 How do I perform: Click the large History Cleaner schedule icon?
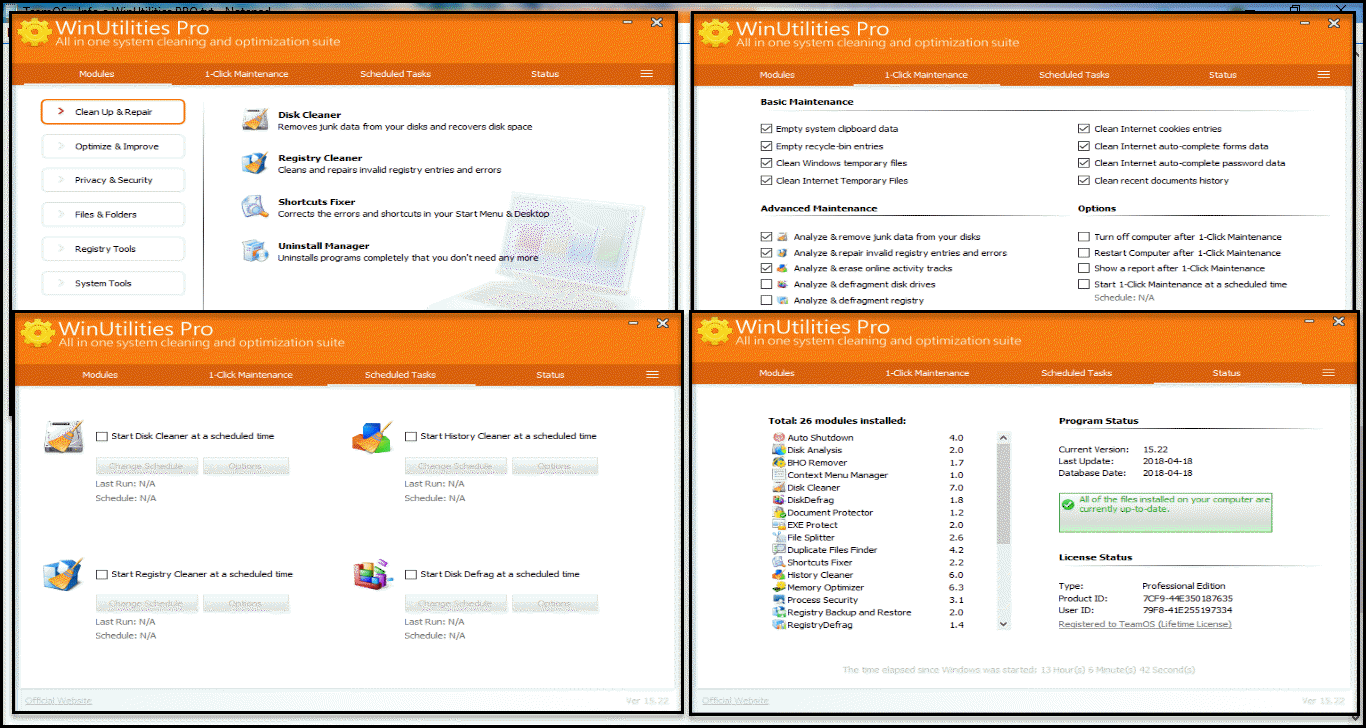click(371, 437)
